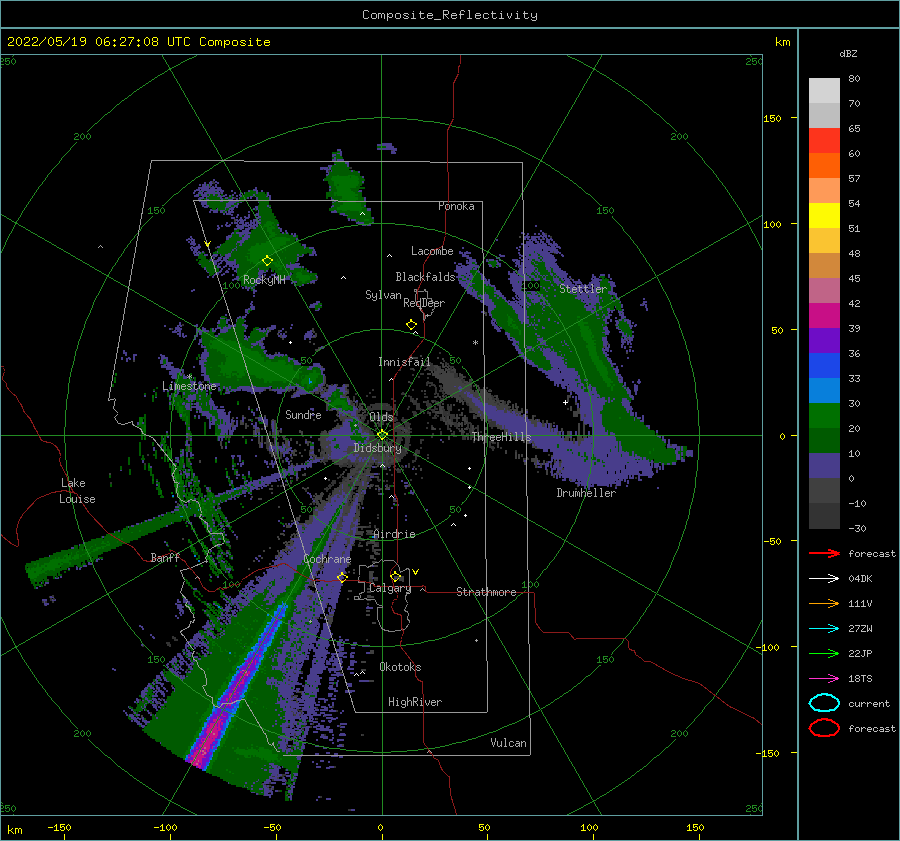Click the yellow diamond marker below Cochrane
900x841 pixels.
point(342,577)
